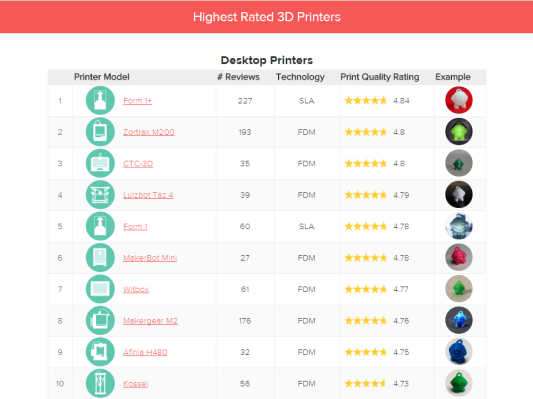Click the Zortrax M200 printer icon
533x399 pixels.
(x=100, y=132)
